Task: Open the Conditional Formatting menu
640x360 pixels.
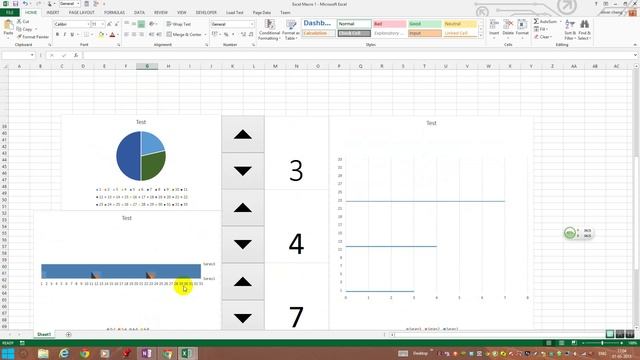Action: pos(269,30)
